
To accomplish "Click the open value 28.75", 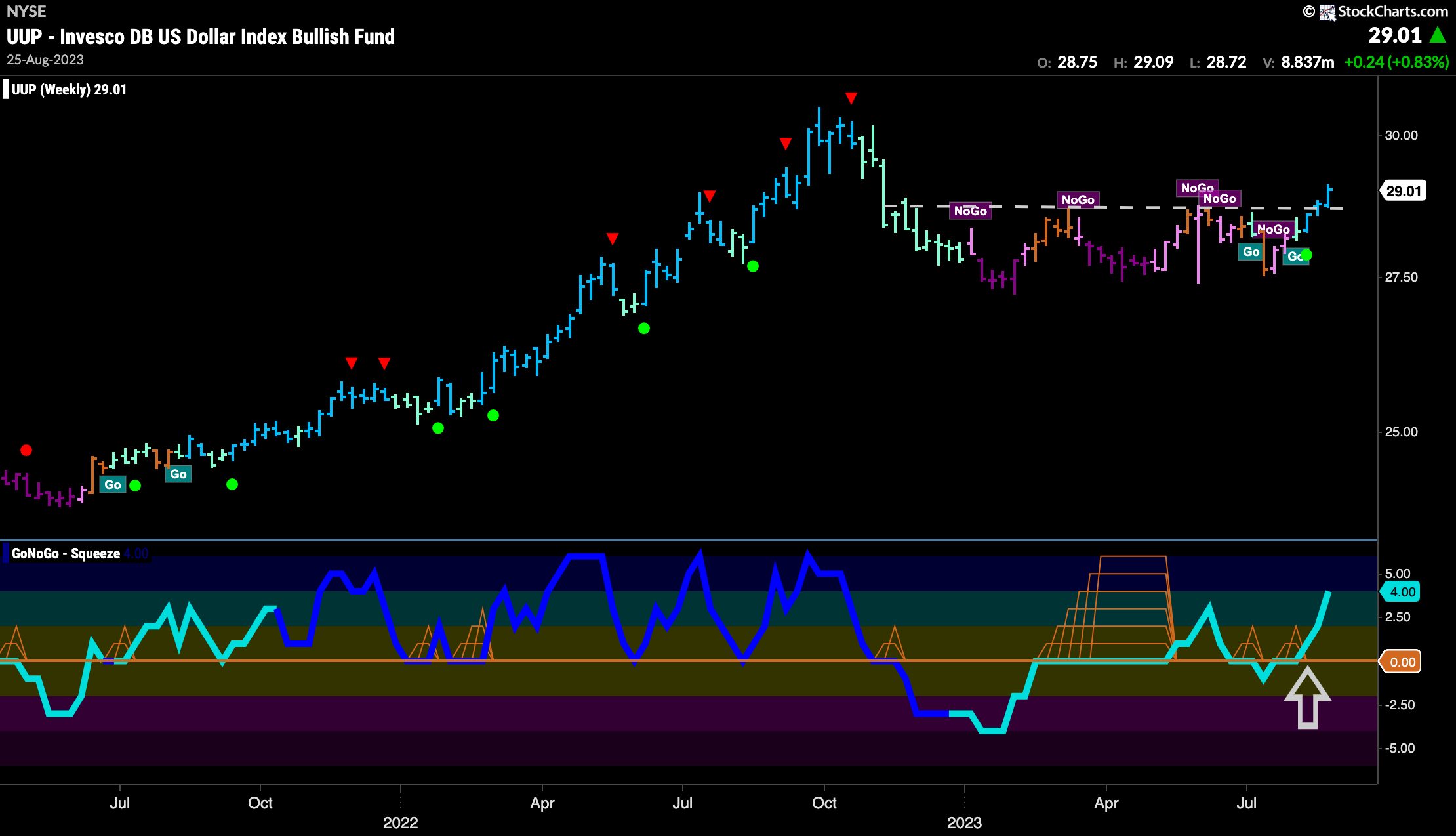I will coord(1078,62).
